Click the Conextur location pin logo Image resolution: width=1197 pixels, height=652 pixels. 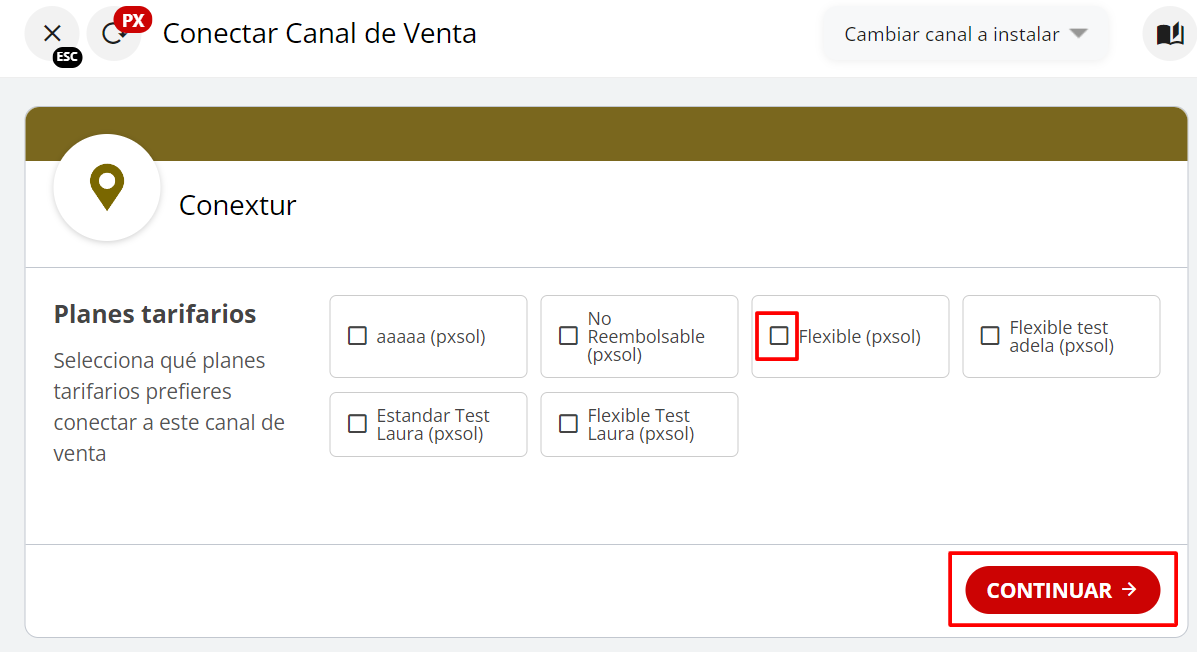[107, 187]
